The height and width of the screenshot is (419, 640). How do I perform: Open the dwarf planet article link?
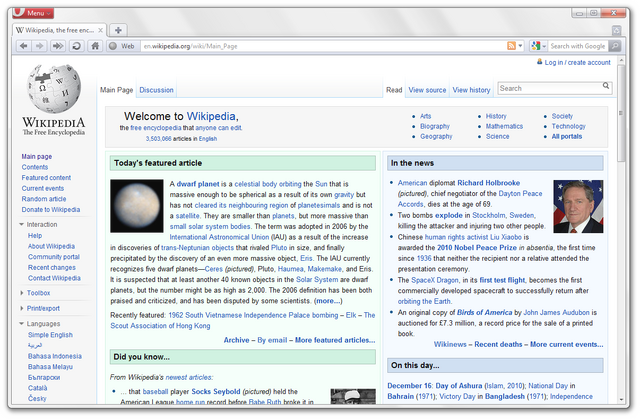coord(198,184)
